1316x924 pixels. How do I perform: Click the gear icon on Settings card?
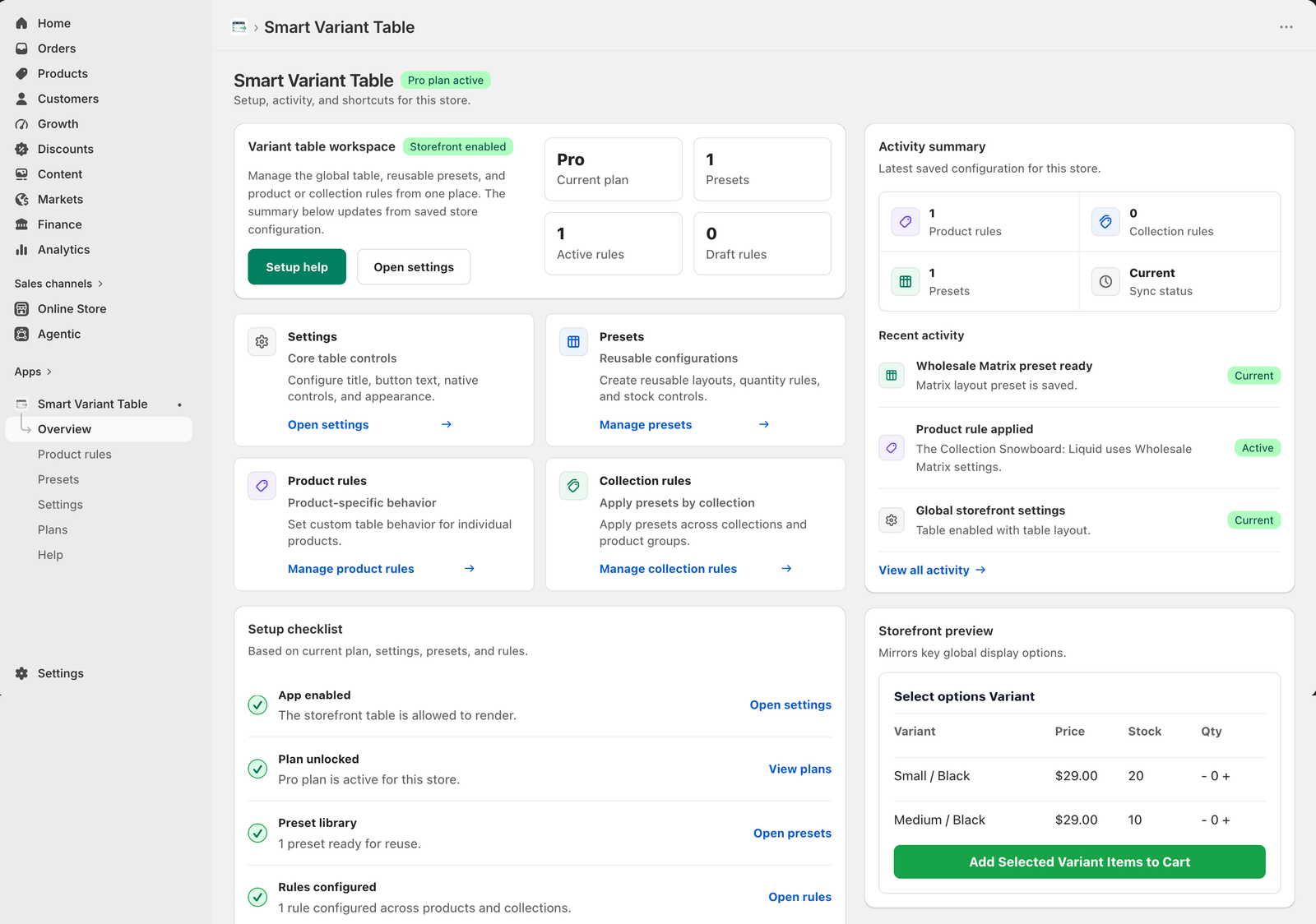[x=262, y=342]
